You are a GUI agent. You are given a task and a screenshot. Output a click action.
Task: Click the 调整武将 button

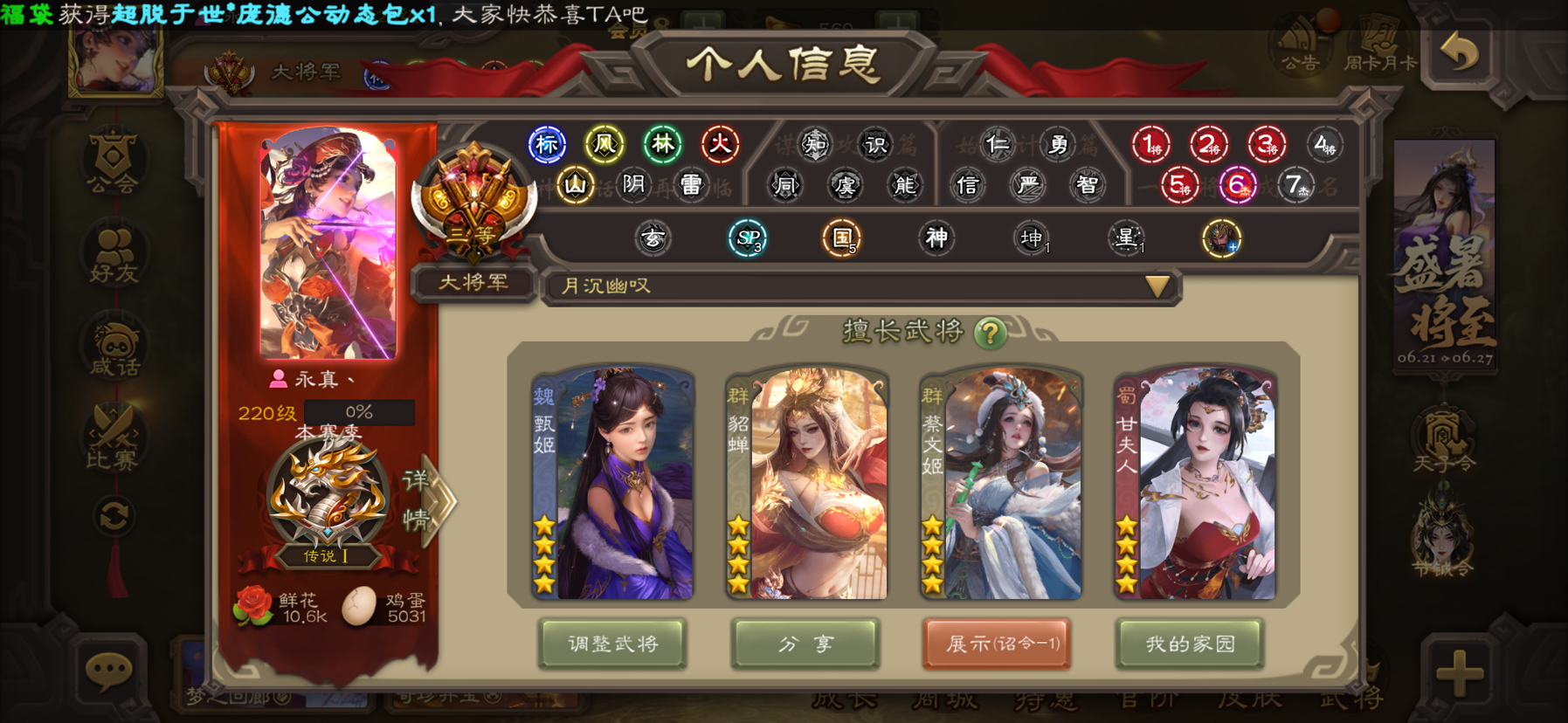(612, 644)
